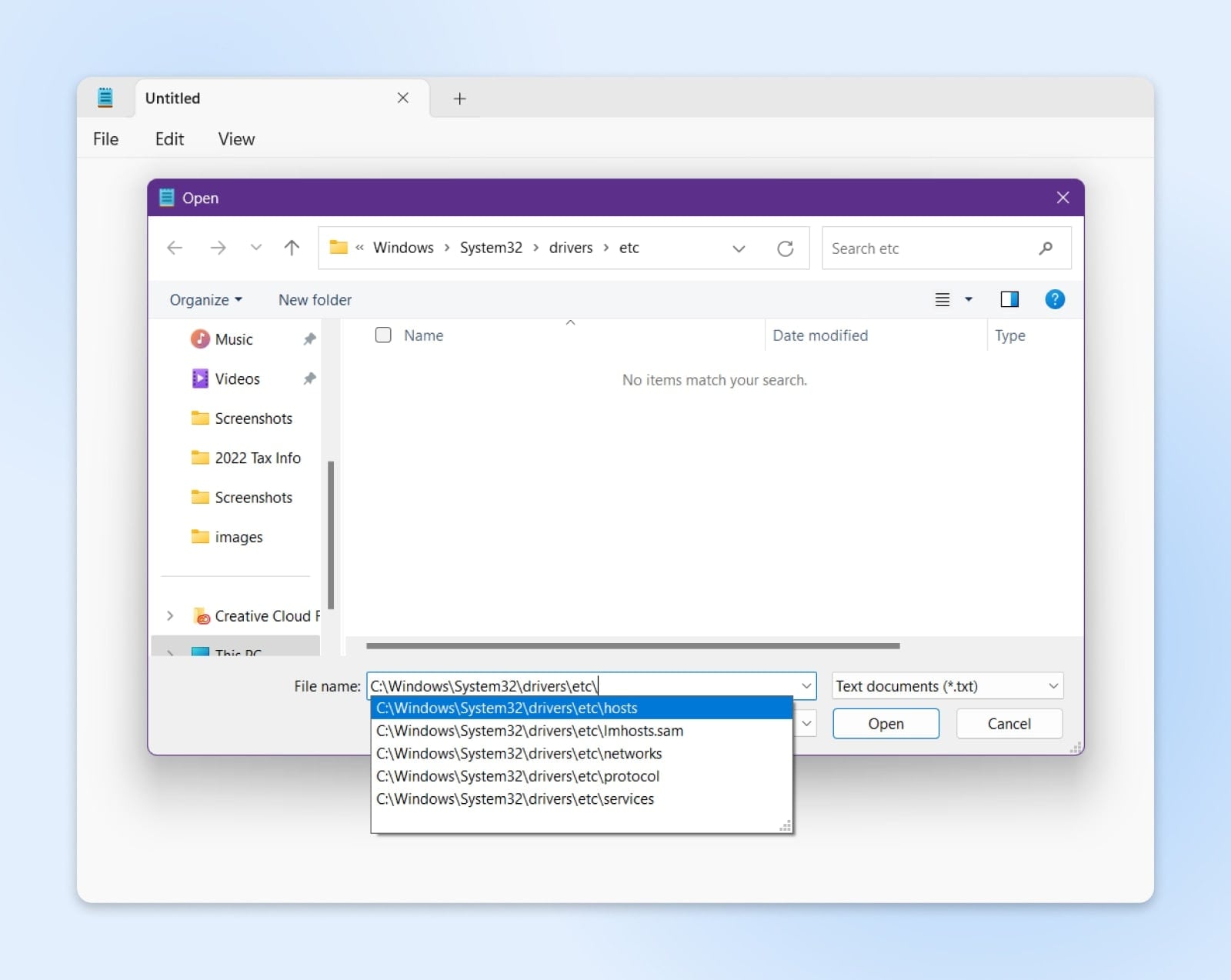
Task: Click the search magnifier icon
Action: pos(1046,248)
